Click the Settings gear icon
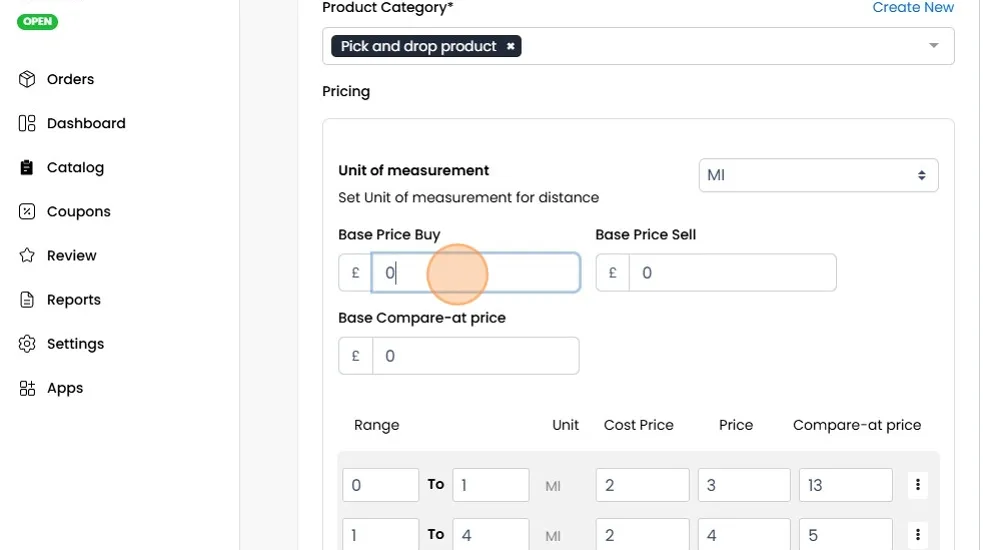 click(27, 344)
